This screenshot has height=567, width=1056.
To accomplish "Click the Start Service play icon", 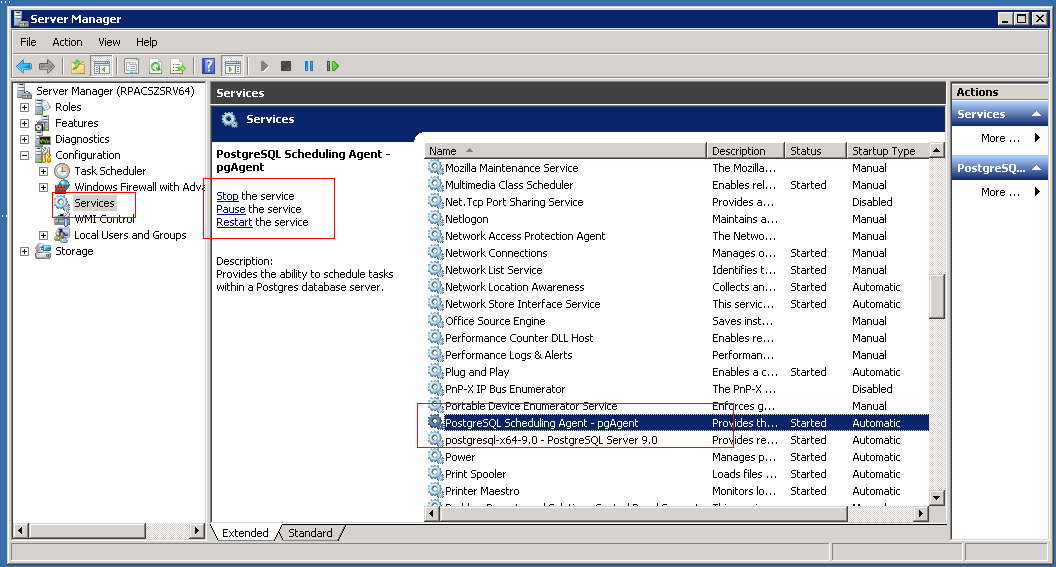I will pos(264,66).
